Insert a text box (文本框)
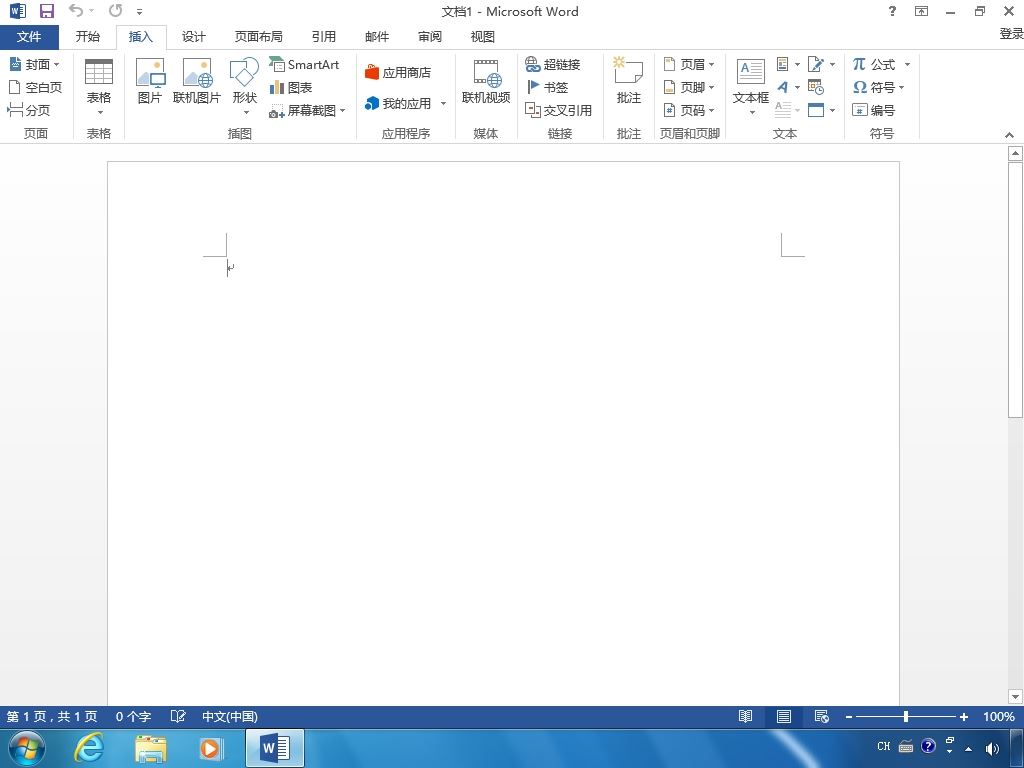1024x768 pixels. pyautogui.click(x=750, y=87)
